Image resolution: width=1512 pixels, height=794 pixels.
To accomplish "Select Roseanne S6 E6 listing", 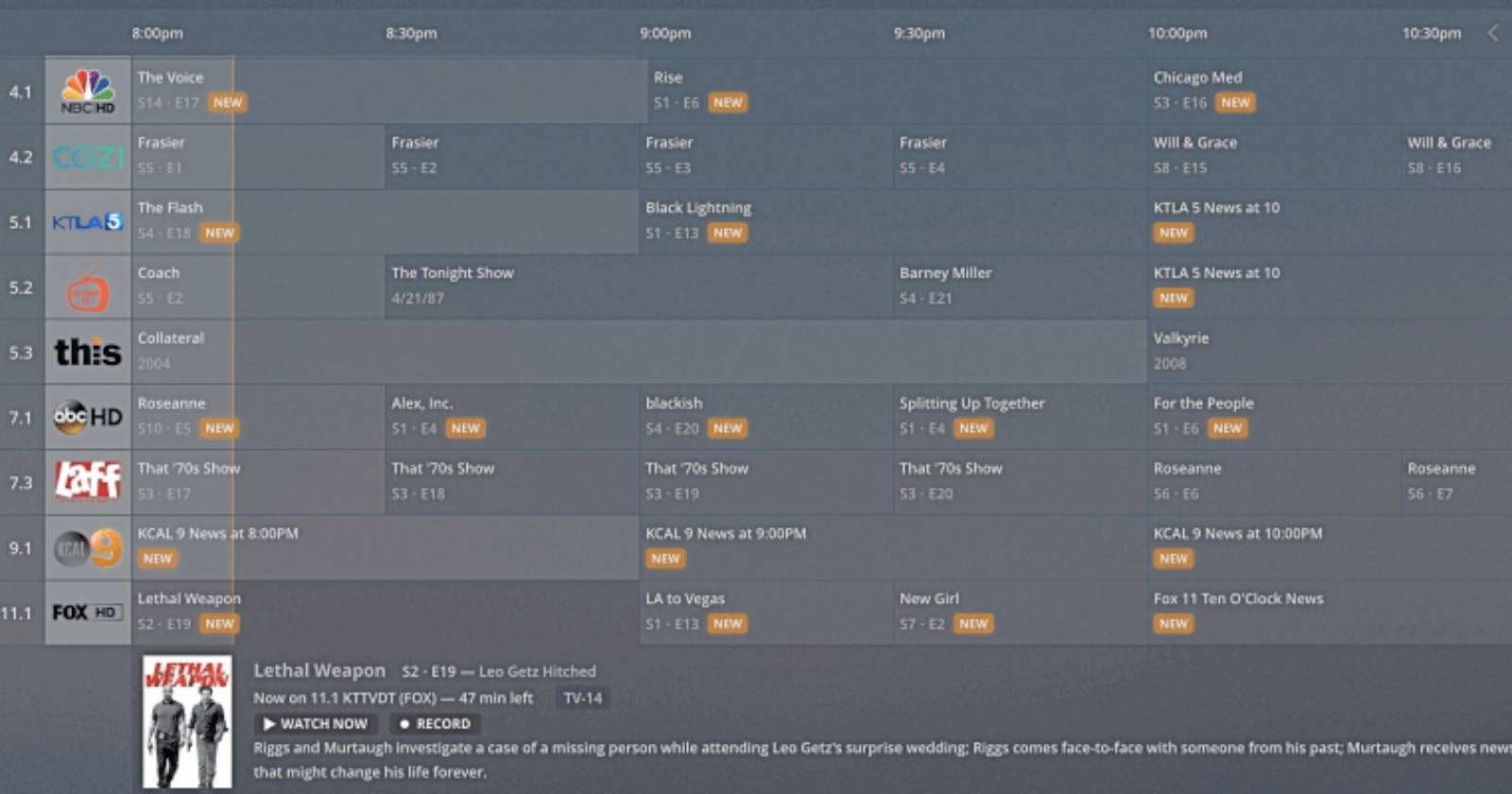I will 1275,483.
